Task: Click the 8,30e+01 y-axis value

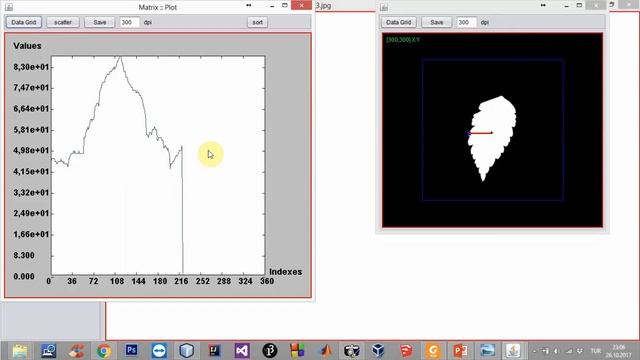Action: coord(31,67)
